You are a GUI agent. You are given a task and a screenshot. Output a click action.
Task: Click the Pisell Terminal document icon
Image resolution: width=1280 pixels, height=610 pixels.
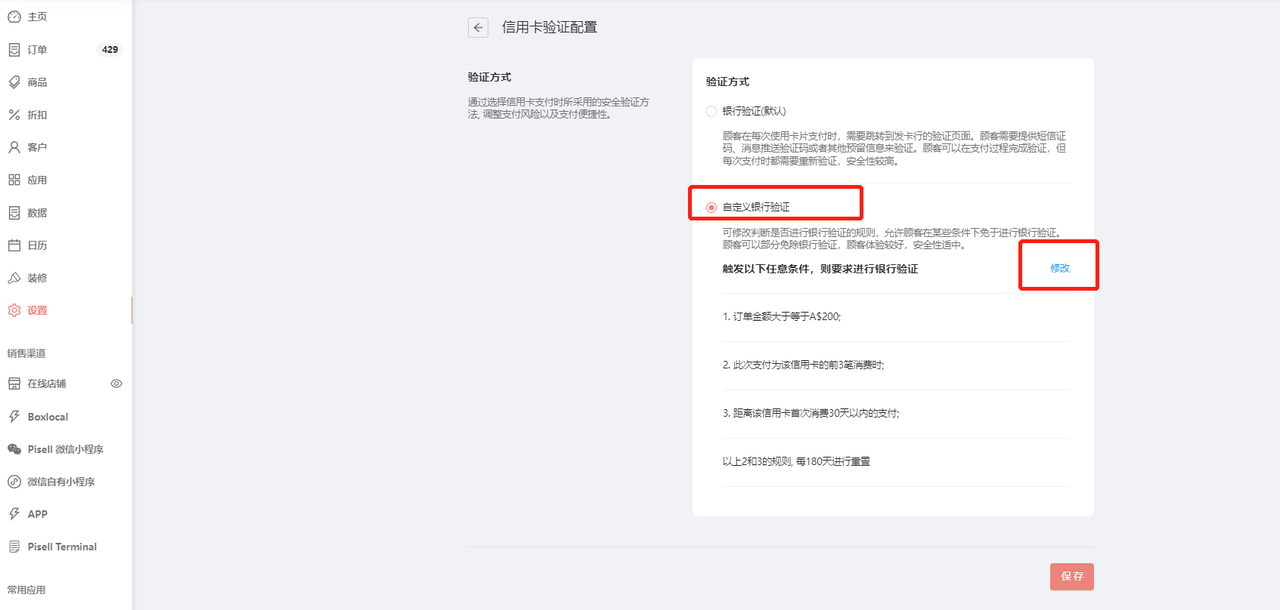14,547
